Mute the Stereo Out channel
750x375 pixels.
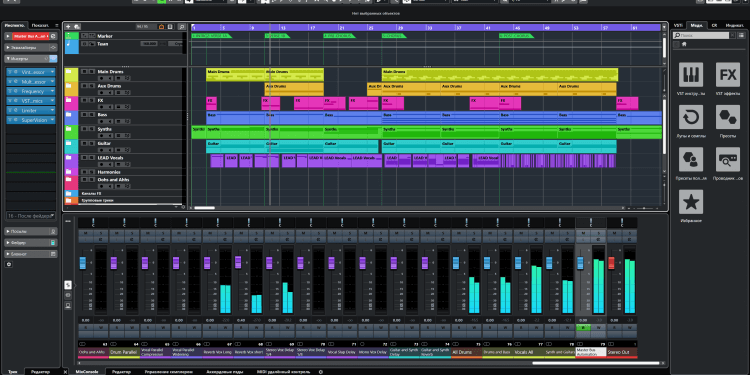(x=614, y=232)
